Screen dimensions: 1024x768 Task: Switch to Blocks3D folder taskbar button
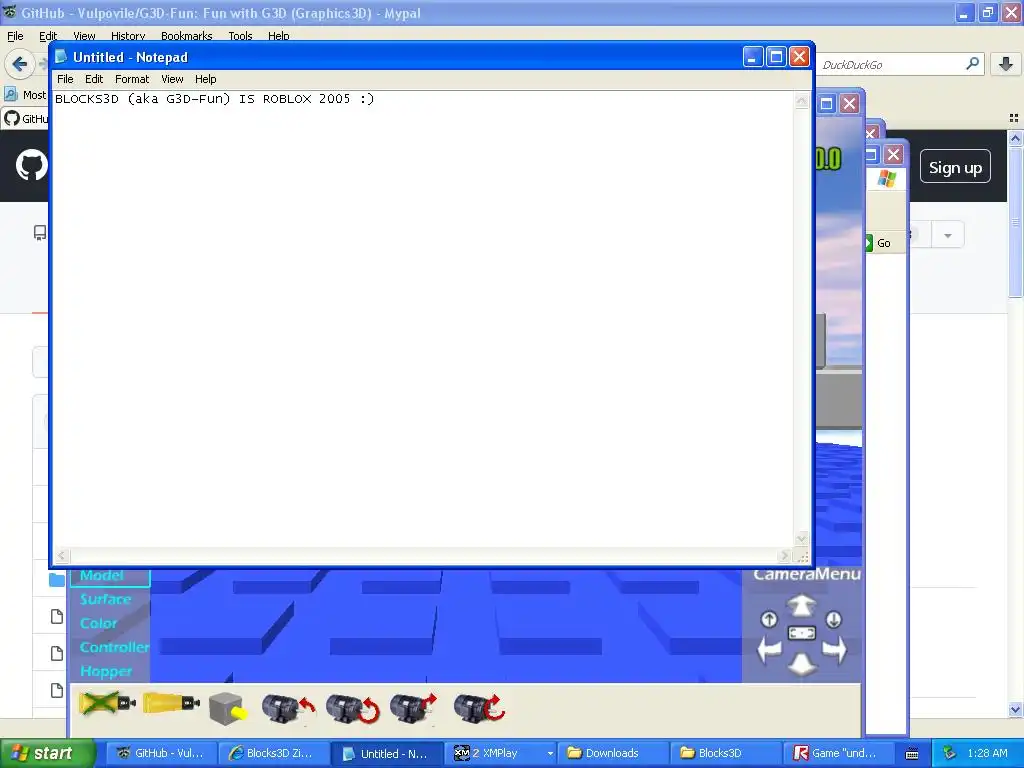click(x=725, y=753)
